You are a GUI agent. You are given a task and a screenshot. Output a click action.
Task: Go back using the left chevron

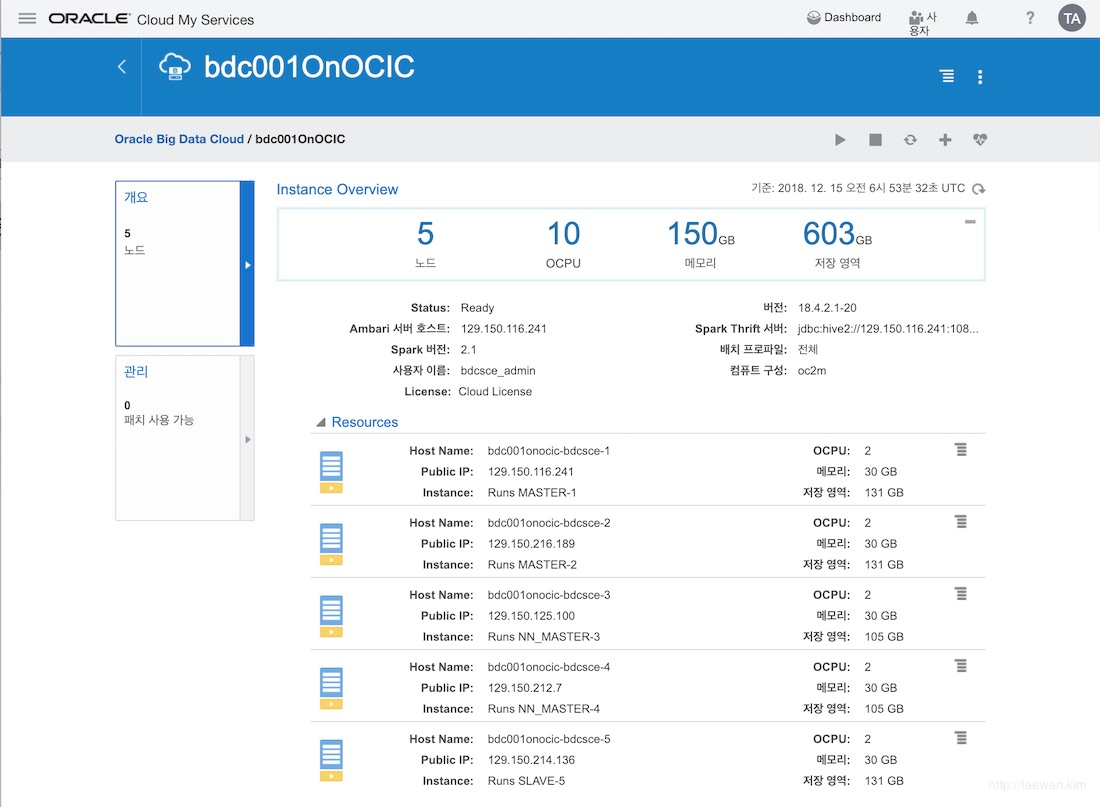click(x=121, y=67)
